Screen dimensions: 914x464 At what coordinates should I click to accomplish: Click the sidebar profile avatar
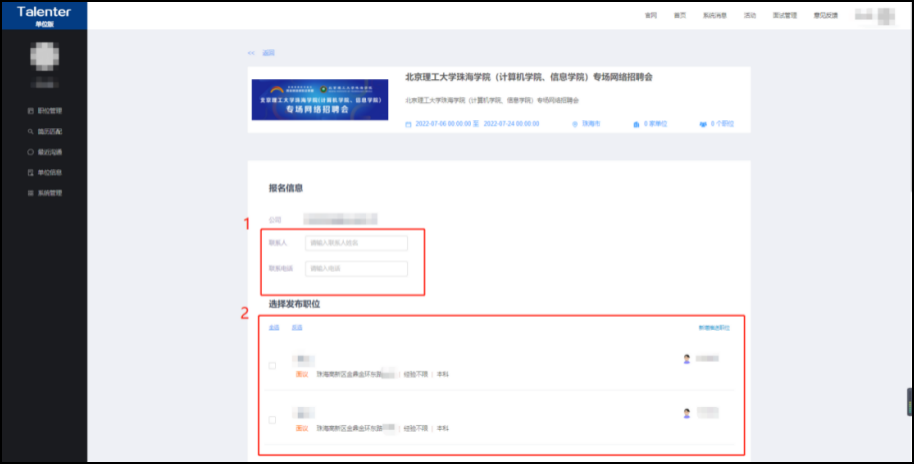44,57
